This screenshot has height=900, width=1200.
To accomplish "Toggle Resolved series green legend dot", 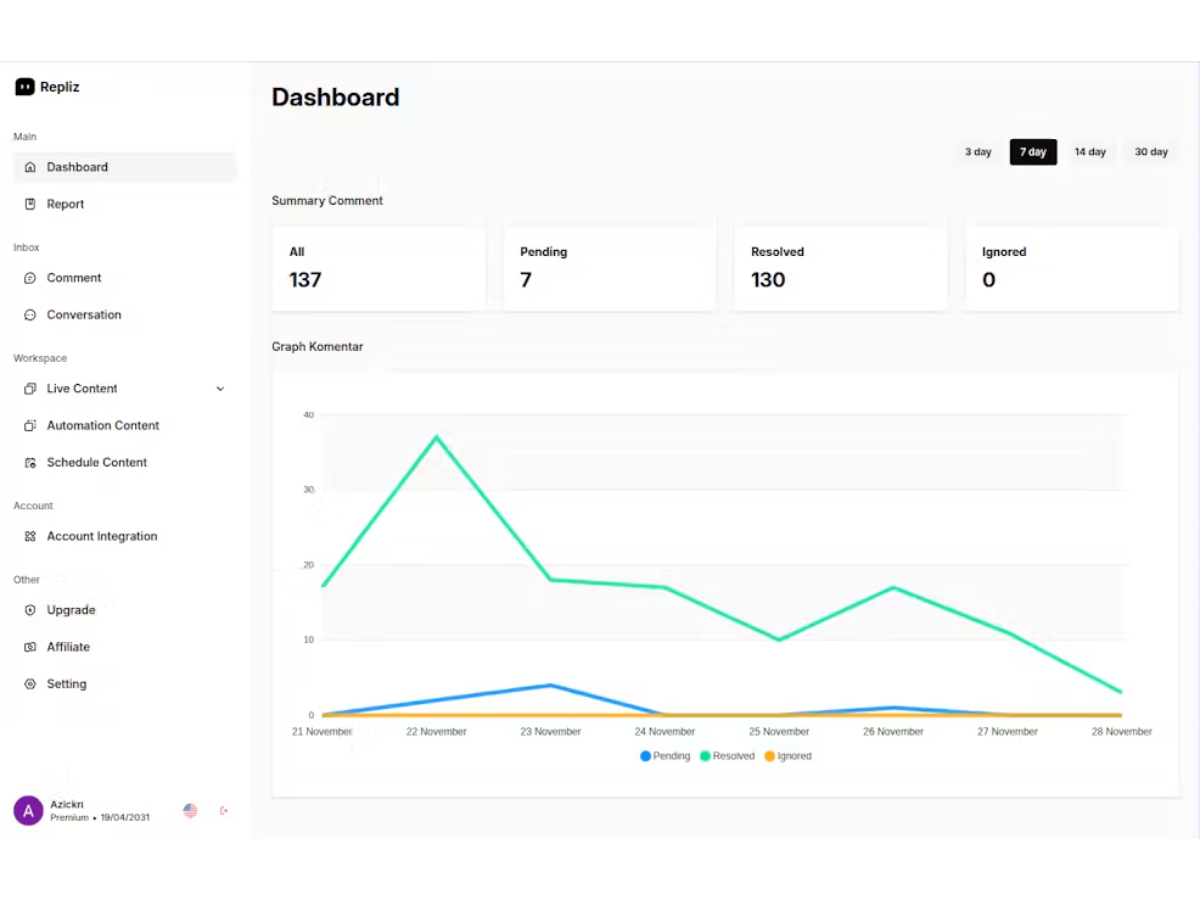I will pos(705,756).
